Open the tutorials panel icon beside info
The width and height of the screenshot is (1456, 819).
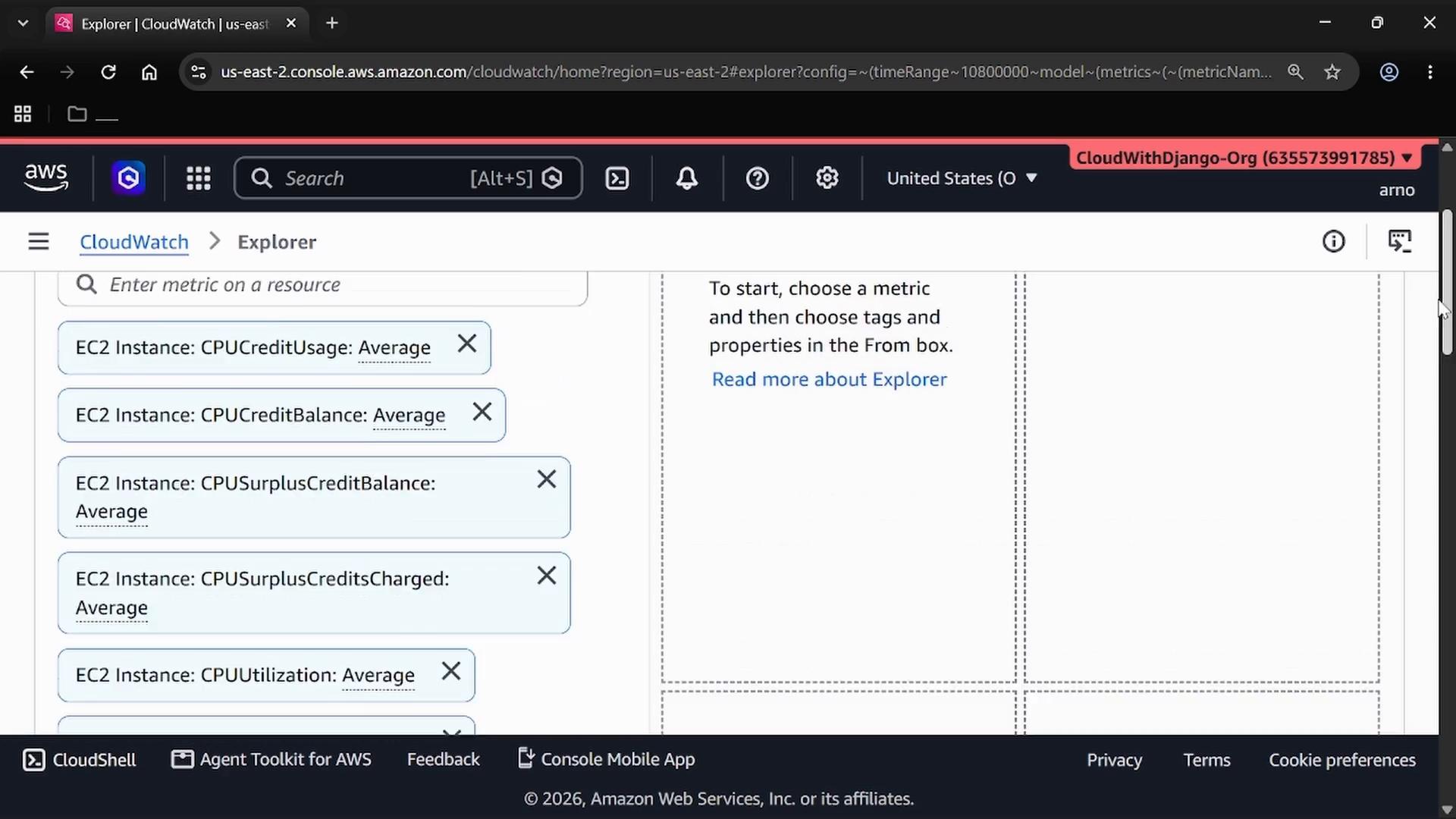pos(1400,242)
